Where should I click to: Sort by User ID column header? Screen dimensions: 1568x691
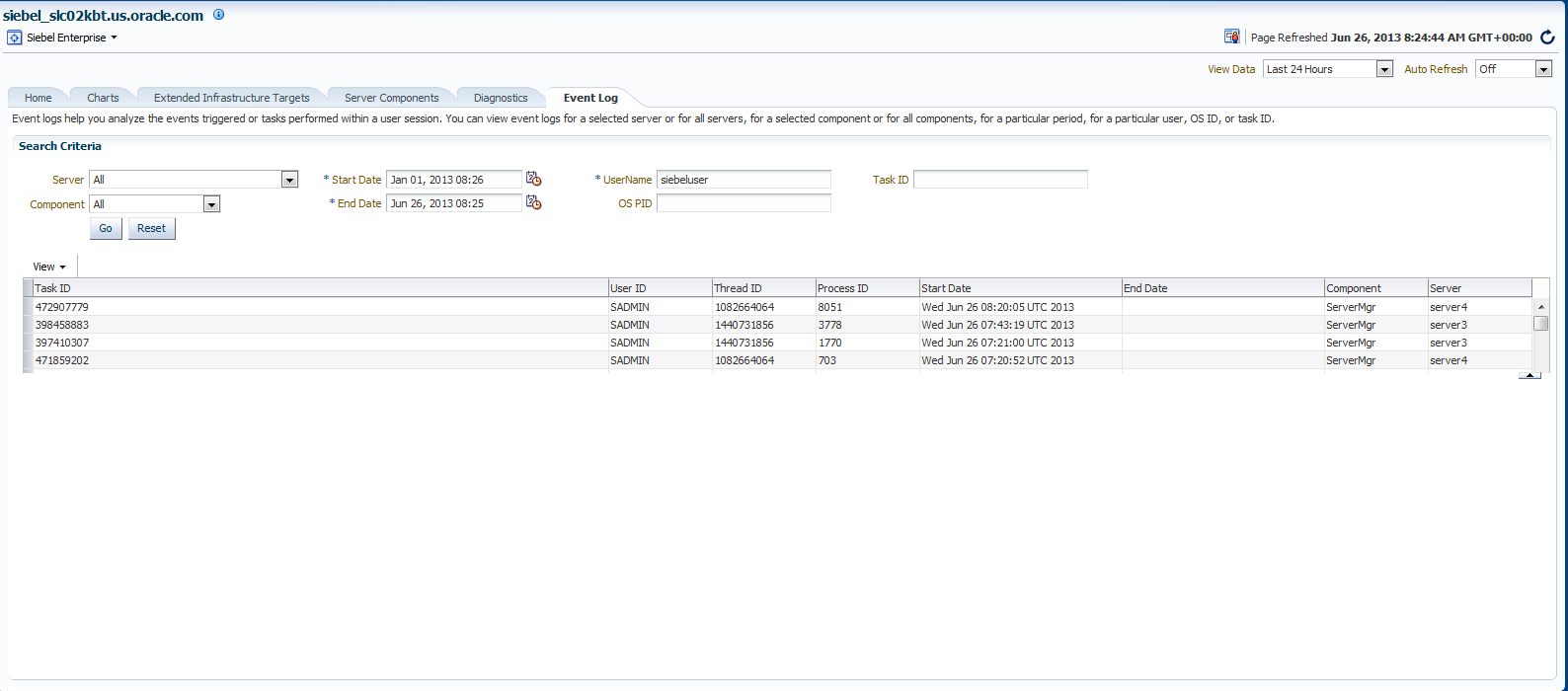coord(660,288)
